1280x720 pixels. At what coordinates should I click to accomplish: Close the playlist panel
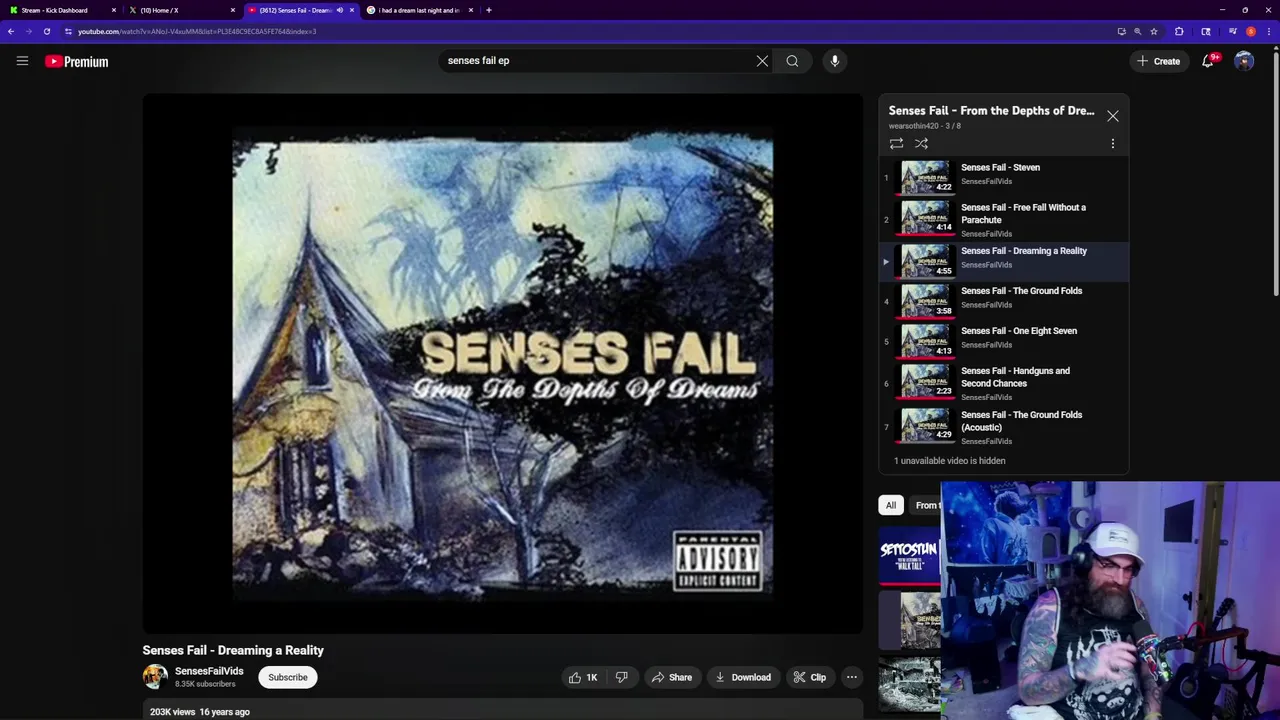click(x=1112, y=116)
